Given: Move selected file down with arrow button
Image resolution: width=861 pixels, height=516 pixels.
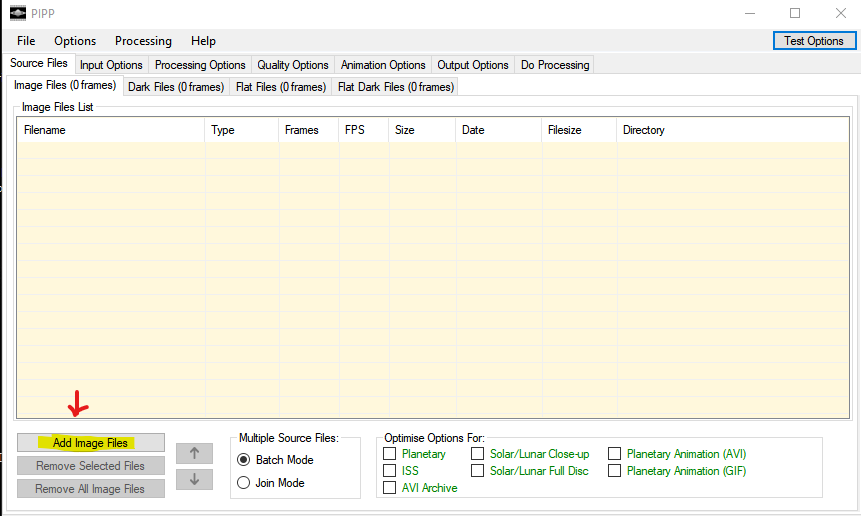Looking at the screenshot, I should [194, 479].
